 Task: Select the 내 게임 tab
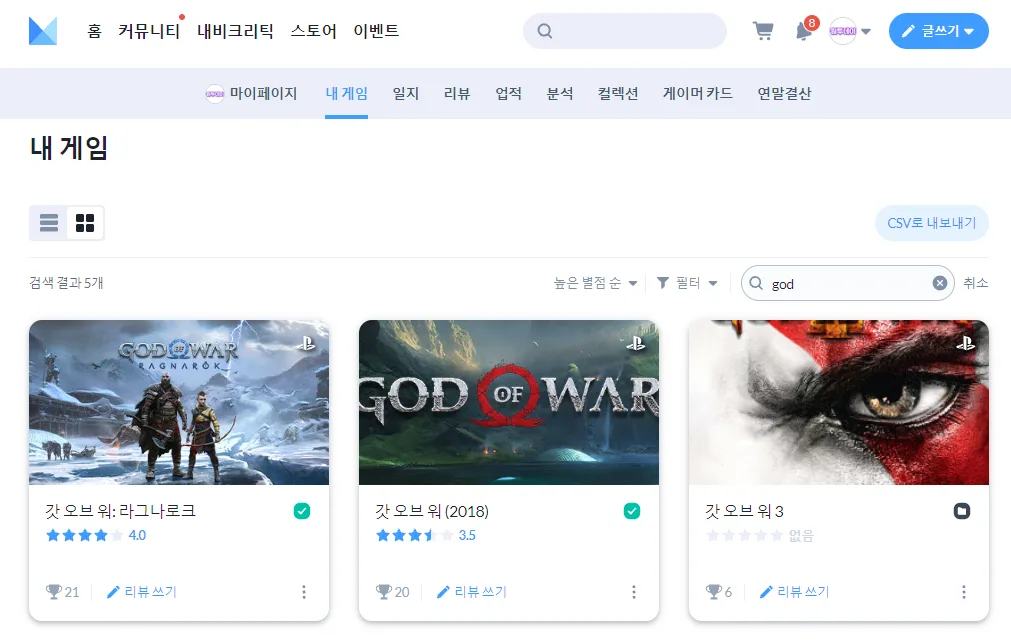(x=346, y=94)
